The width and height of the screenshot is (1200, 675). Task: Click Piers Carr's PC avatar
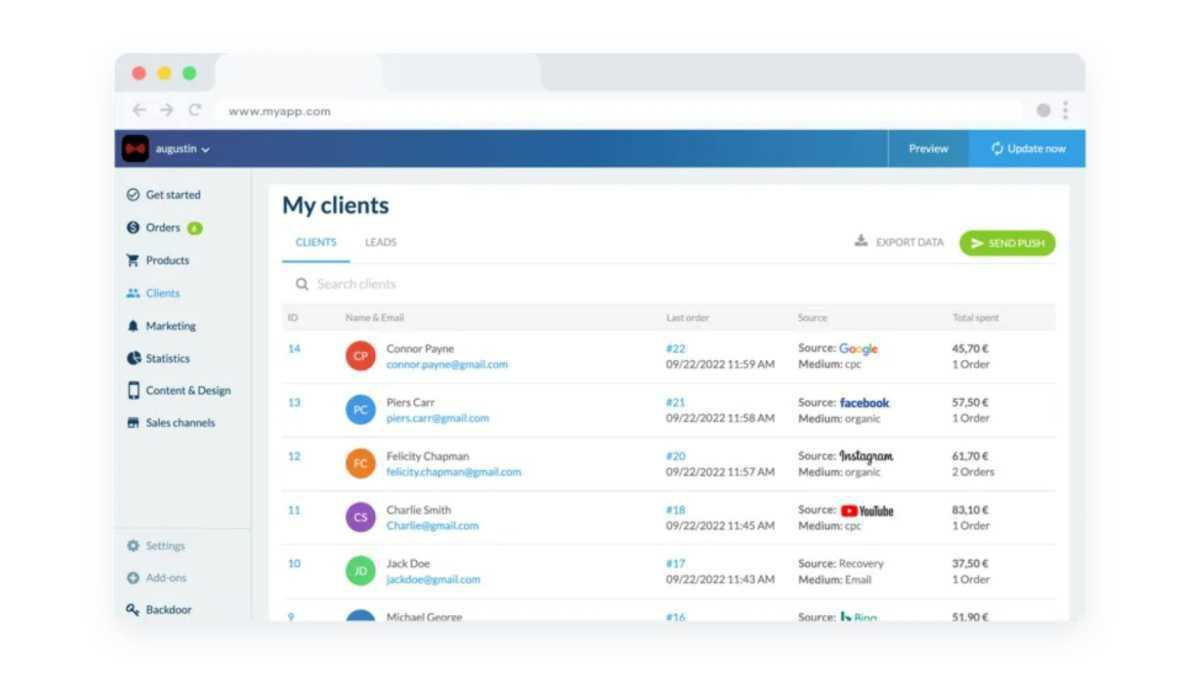(361, 410)
